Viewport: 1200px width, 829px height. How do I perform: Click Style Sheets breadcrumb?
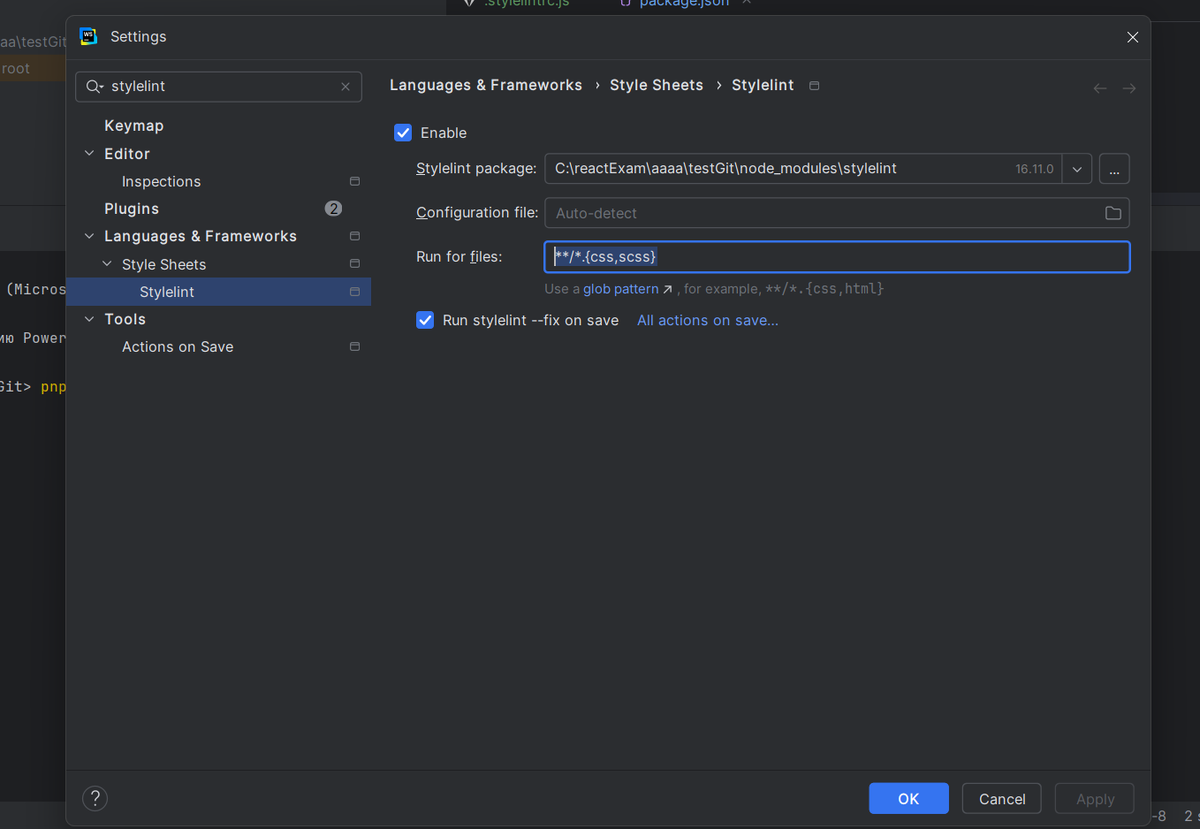tap(656, 85)
